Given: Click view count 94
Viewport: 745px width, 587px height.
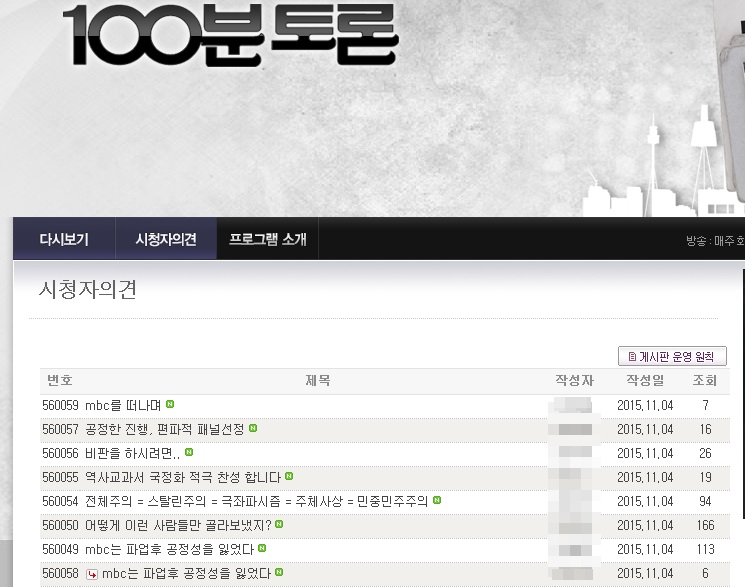Looking at the screenshot, I should pos(705,501).
